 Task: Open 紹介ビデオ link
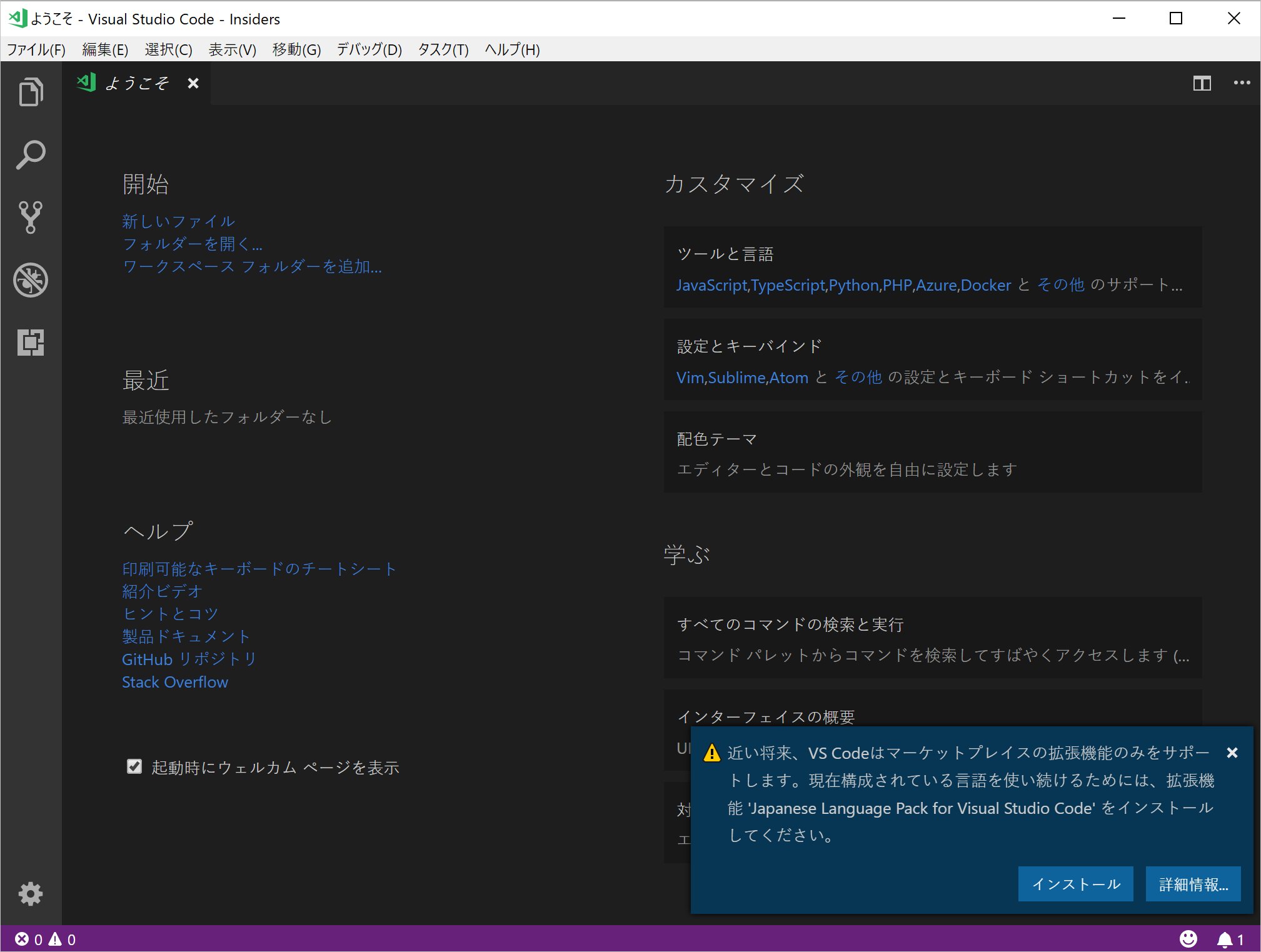coord(163,591)
